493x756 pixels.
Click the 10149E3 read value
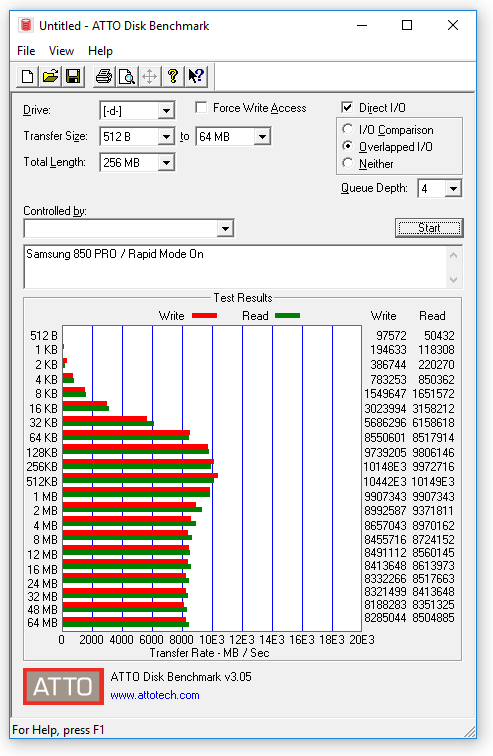pos(433,482)
